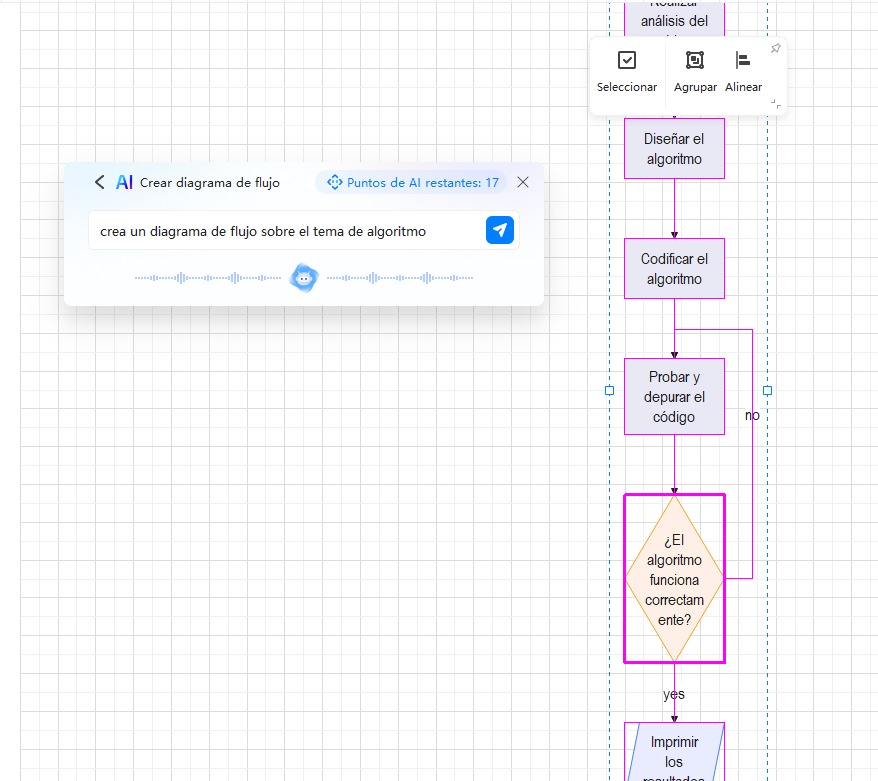This screenshot has width=878, height=781.
Task: Click the AI robot voice icon
Action: click(x=304, y=278)
